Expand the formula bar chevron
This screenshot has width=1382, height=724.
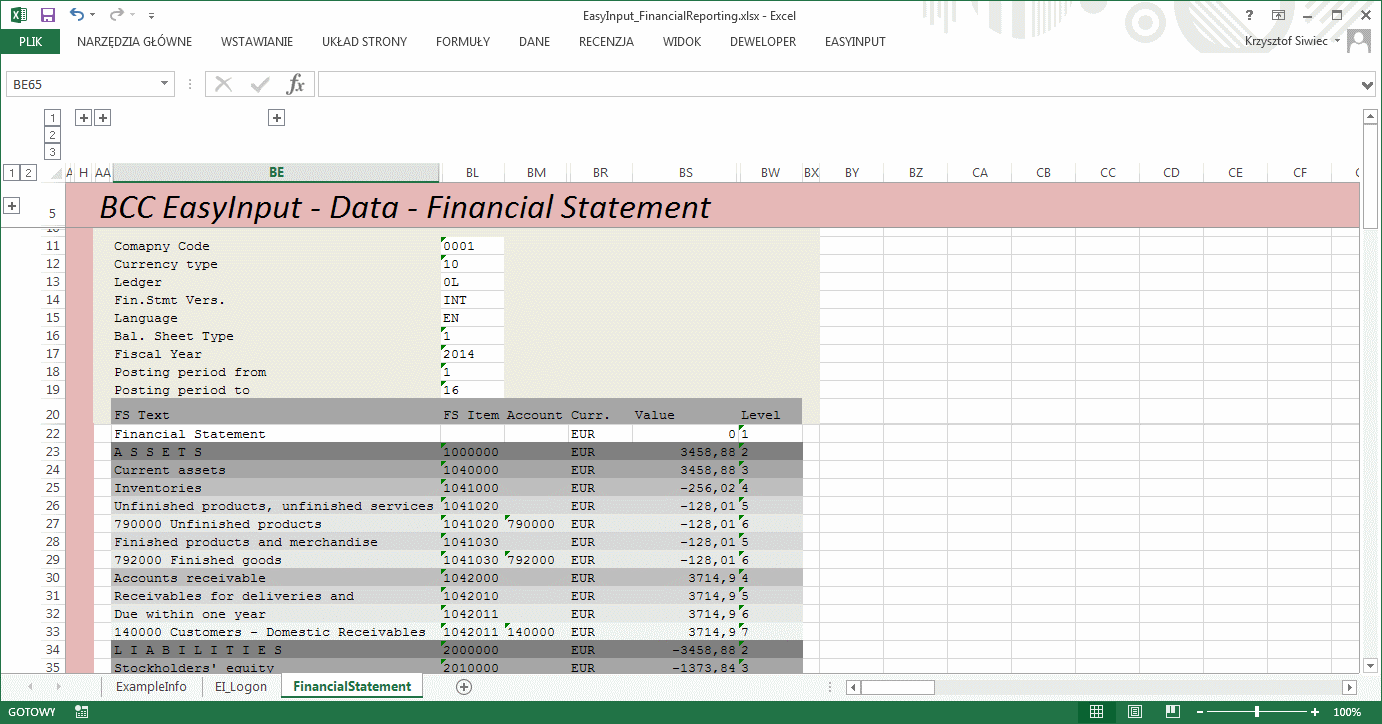pyautogui.click(x=1368, y=86)
